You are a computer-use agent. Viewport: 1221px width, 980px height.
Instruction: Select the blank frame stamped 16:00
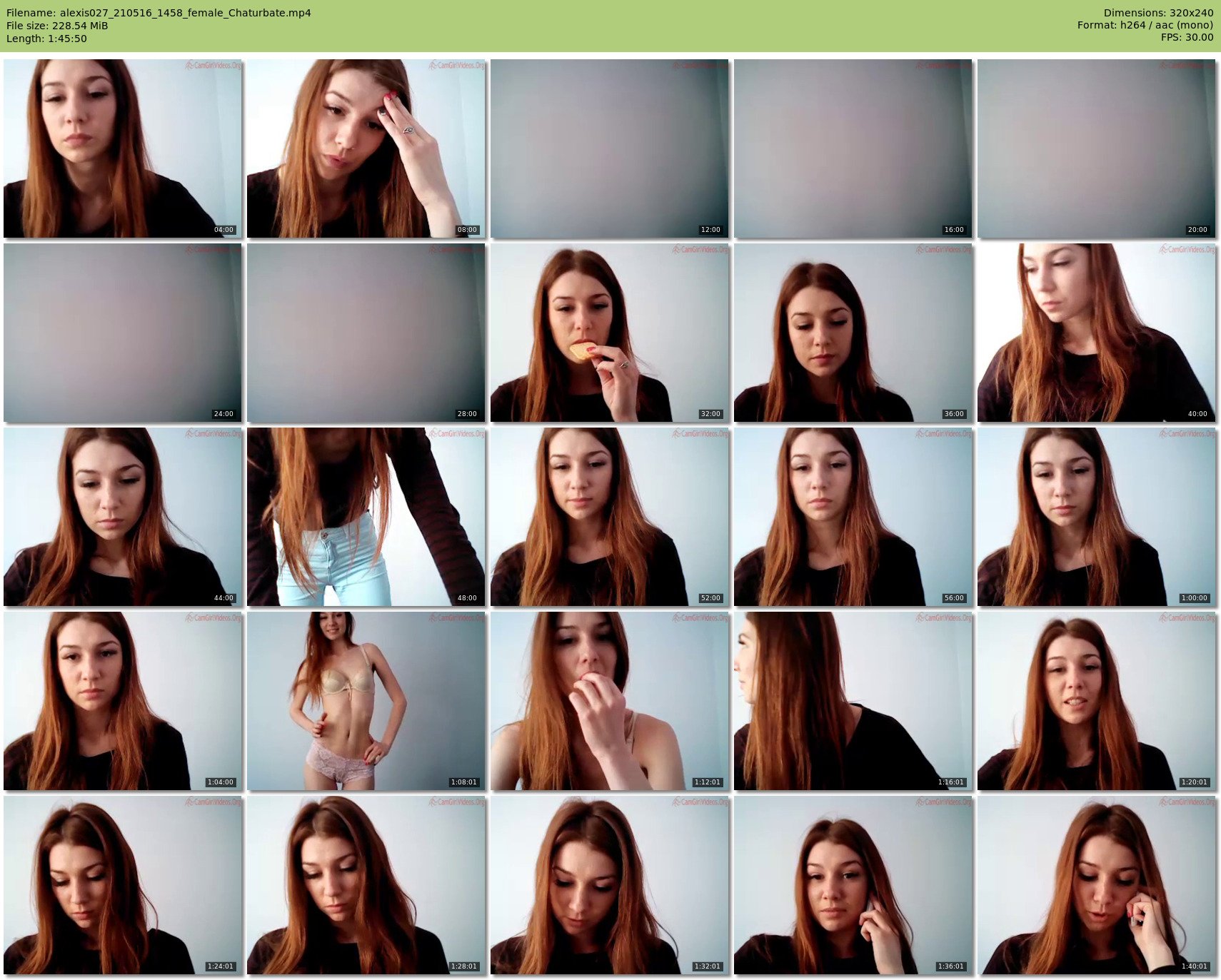click(853, 148)
